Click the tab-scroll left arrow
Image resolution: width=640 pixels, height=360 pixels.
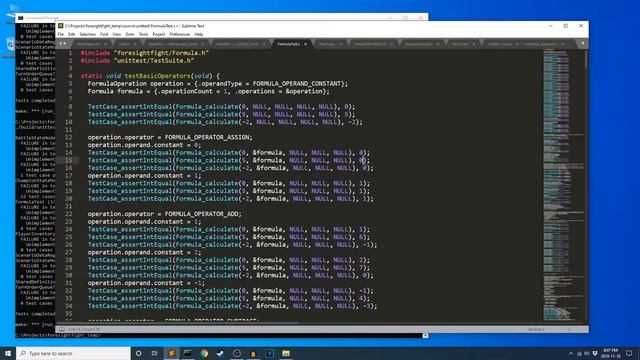(x=60, y=43)
